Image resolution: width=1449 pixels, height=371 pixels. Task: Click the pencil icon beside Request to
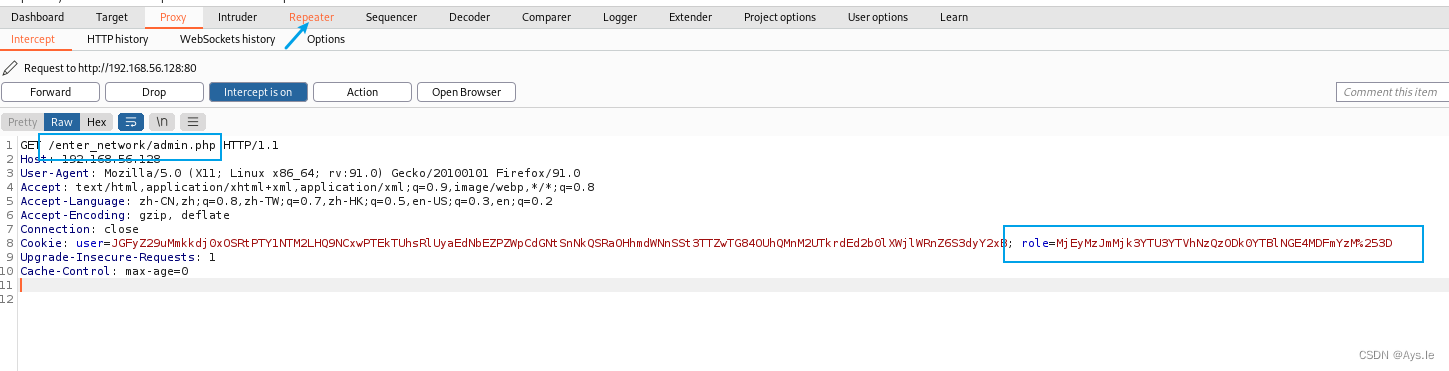pyautogui.click(x=11, y=68)
